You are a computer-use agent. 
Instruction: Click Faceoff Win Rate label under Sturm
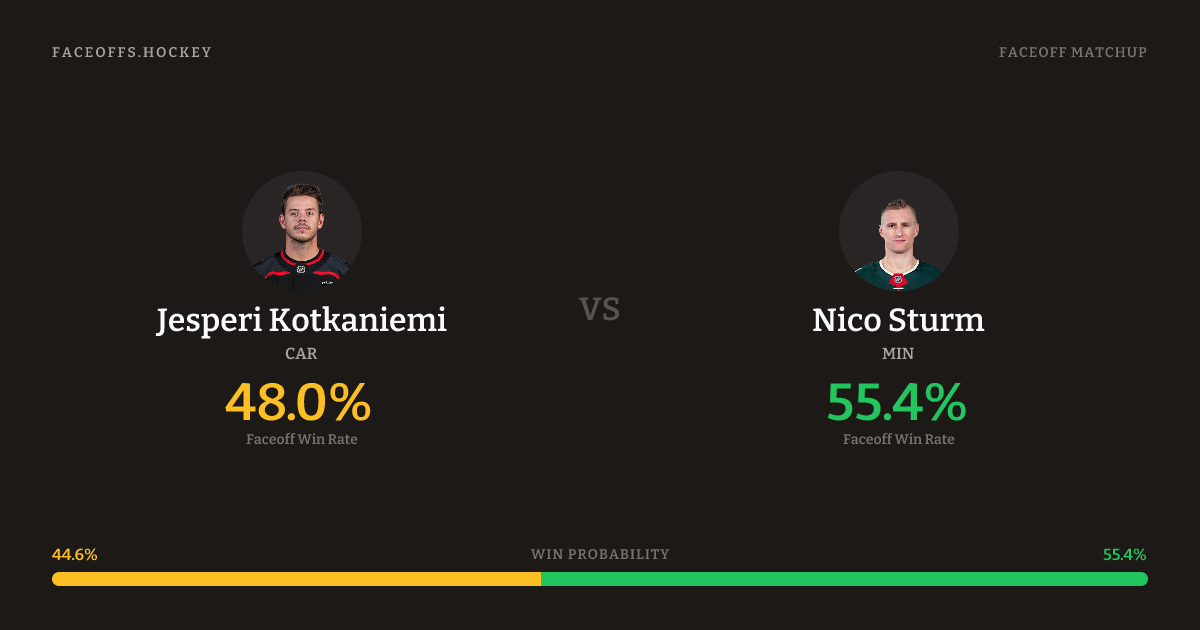pyautogui.click(x=898, y=439)
